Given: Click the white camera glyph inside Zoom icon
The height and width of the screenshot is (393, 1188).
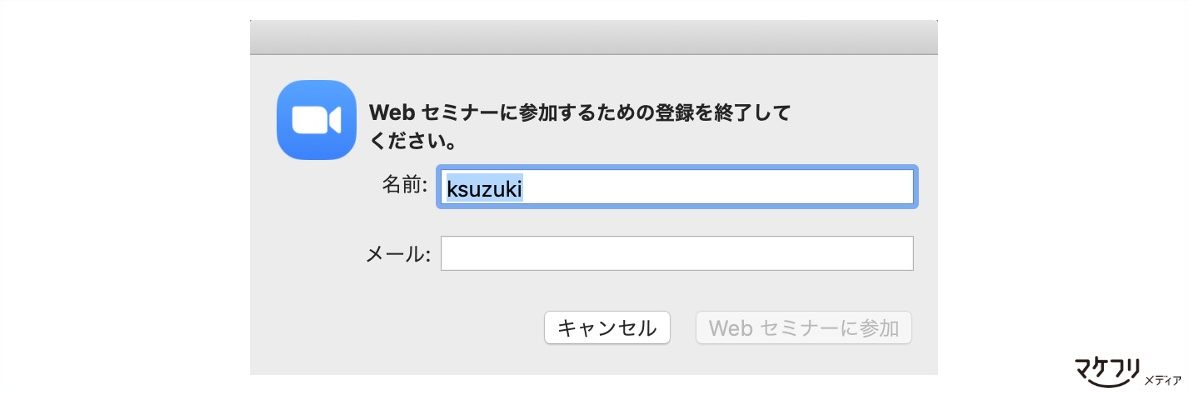Looking at the screenshot, I should pos(317,120).
